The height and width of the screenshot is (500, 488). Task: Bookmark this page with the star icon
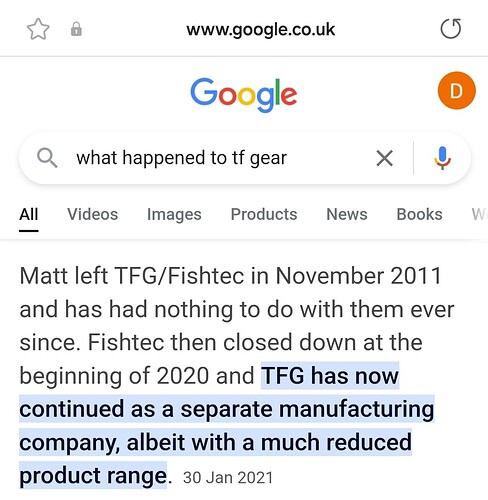38,29
